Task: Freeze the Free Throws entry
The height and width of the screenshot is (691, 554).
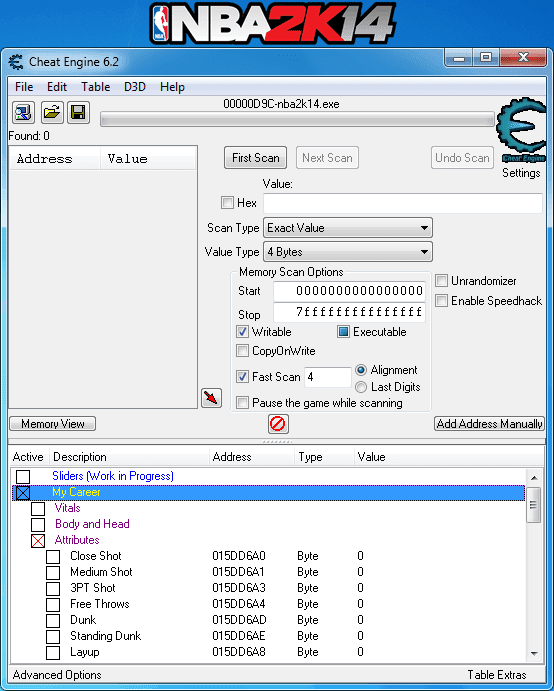Action: coord(53,605)
